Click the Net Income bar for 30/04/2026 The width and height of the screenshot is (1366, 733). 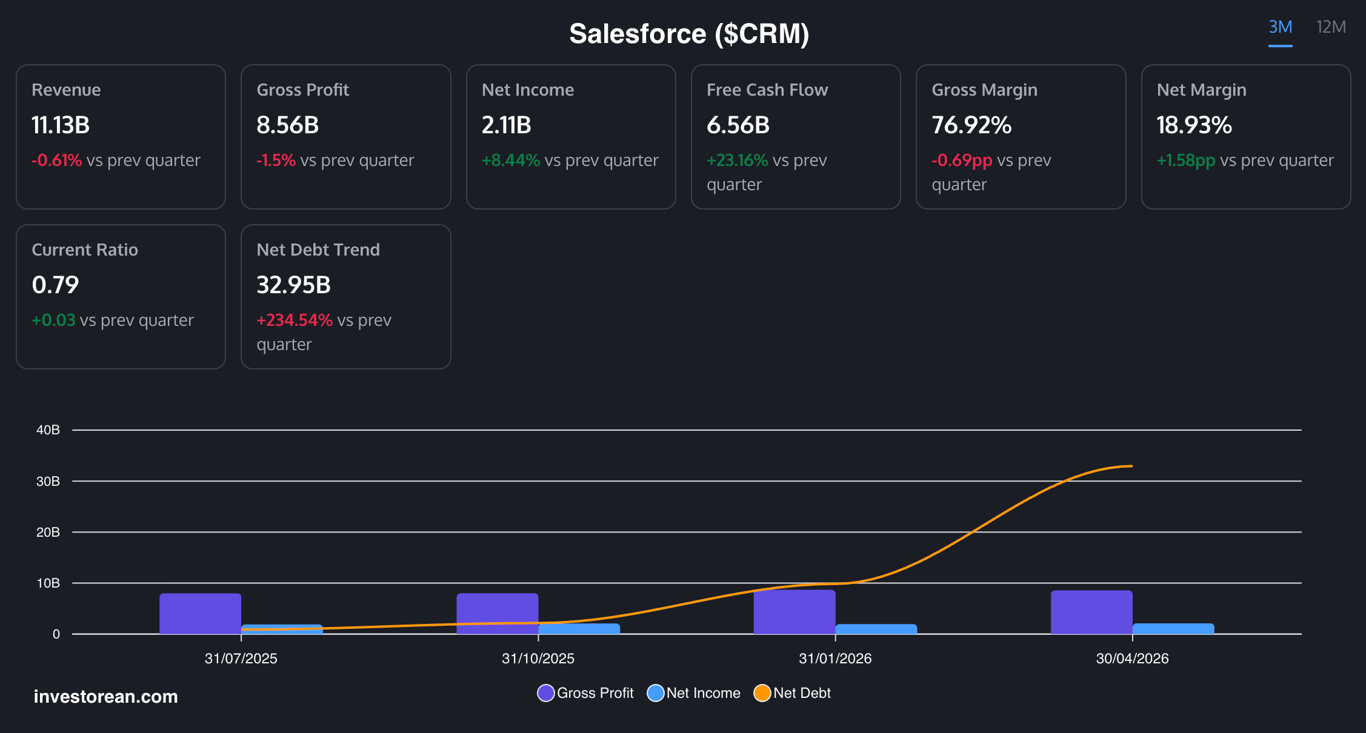click(1173, 629)
